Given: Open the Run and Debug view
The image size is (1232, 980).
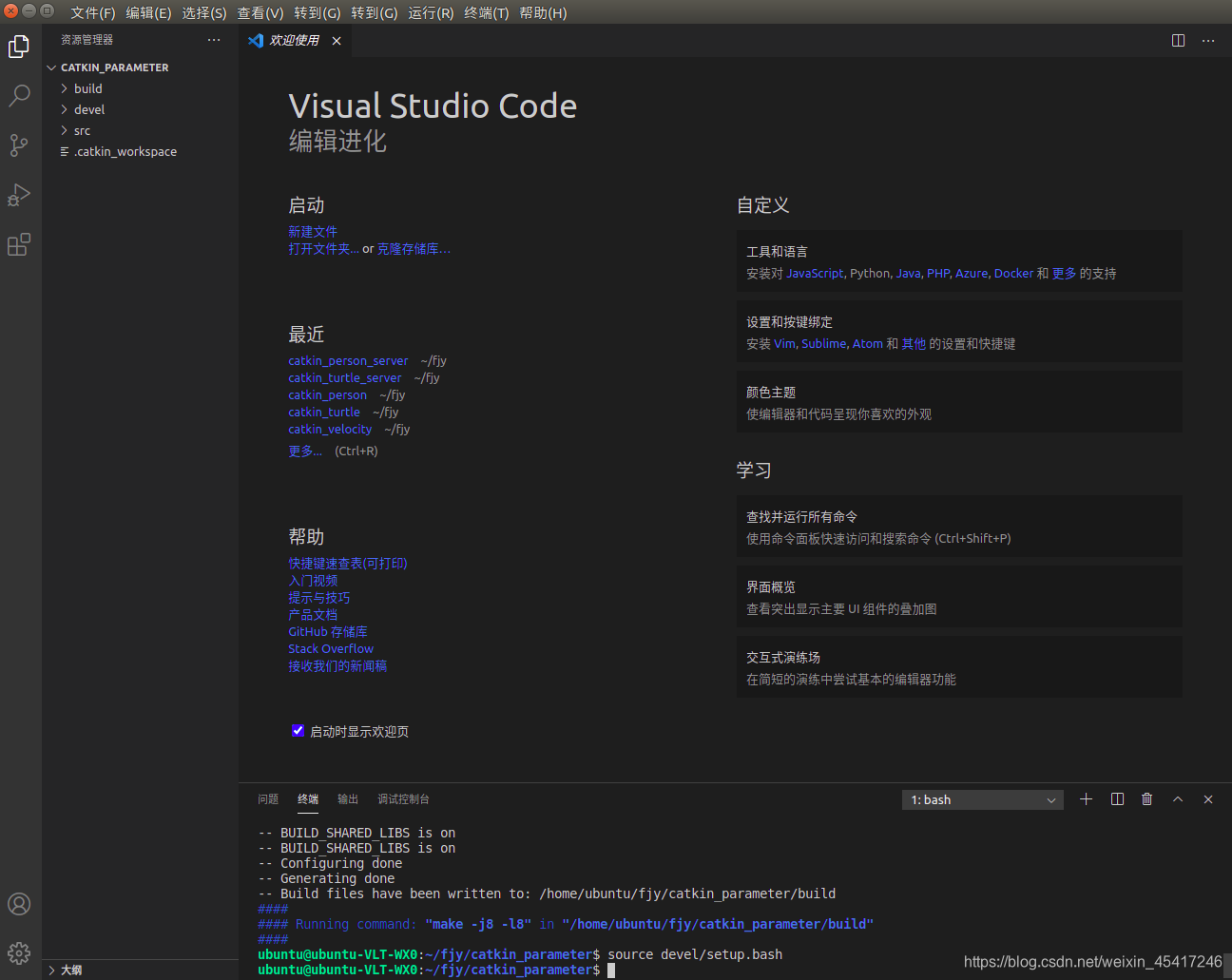Looking at the screenshot, I should coord(19,195).
